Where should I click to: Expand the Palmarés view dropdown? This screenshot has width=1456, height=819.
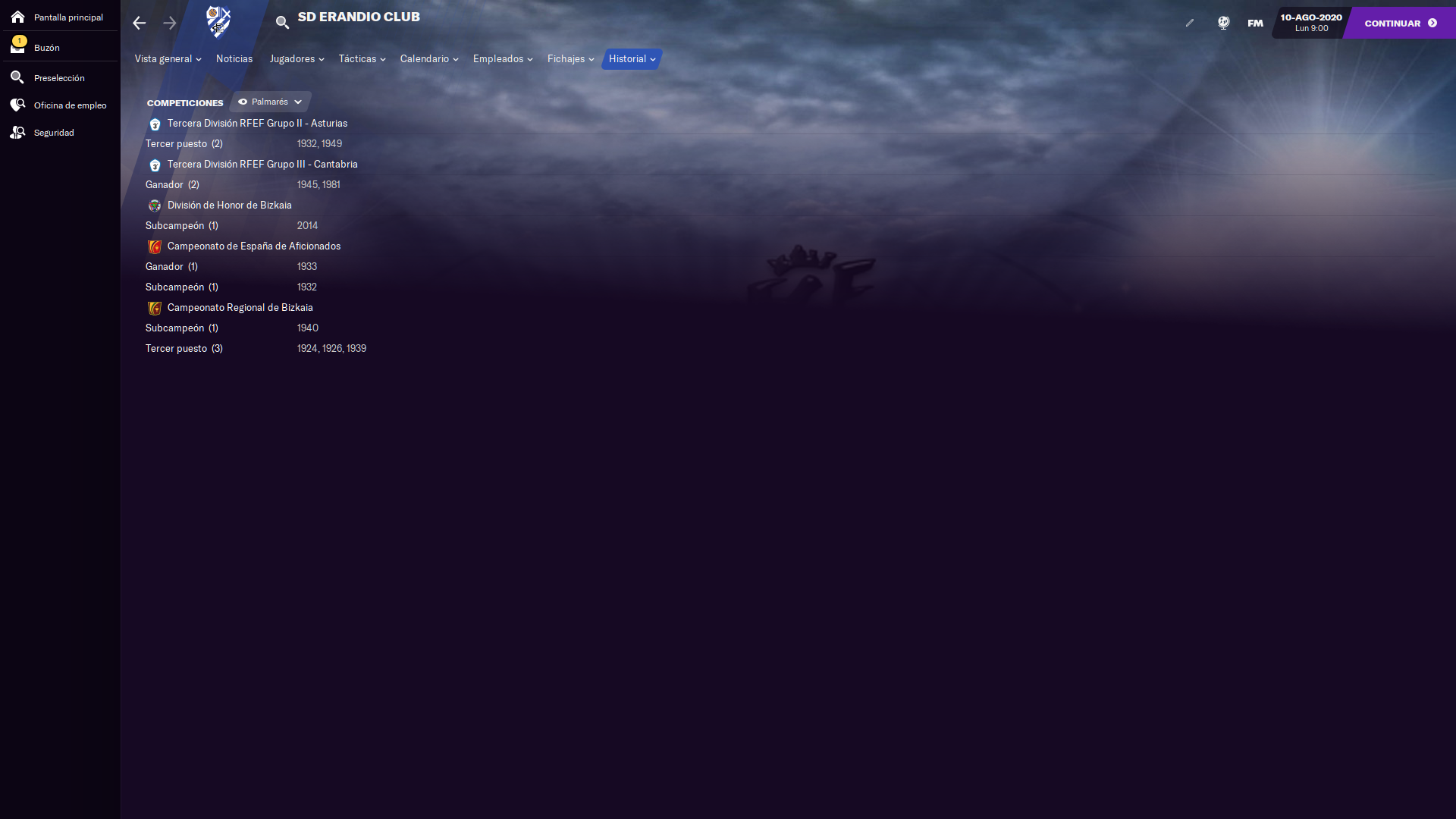(270, 102)
